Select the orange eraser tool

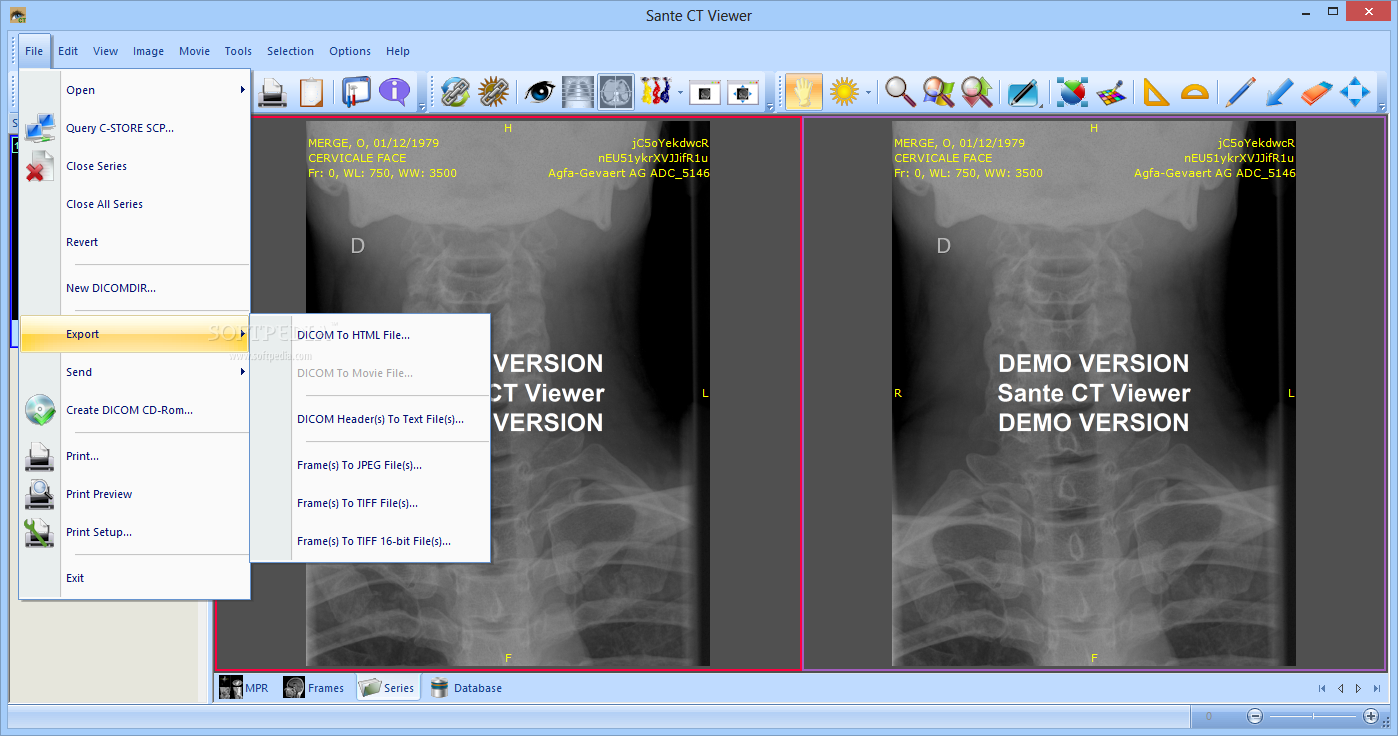click(x=1317, y=92)
